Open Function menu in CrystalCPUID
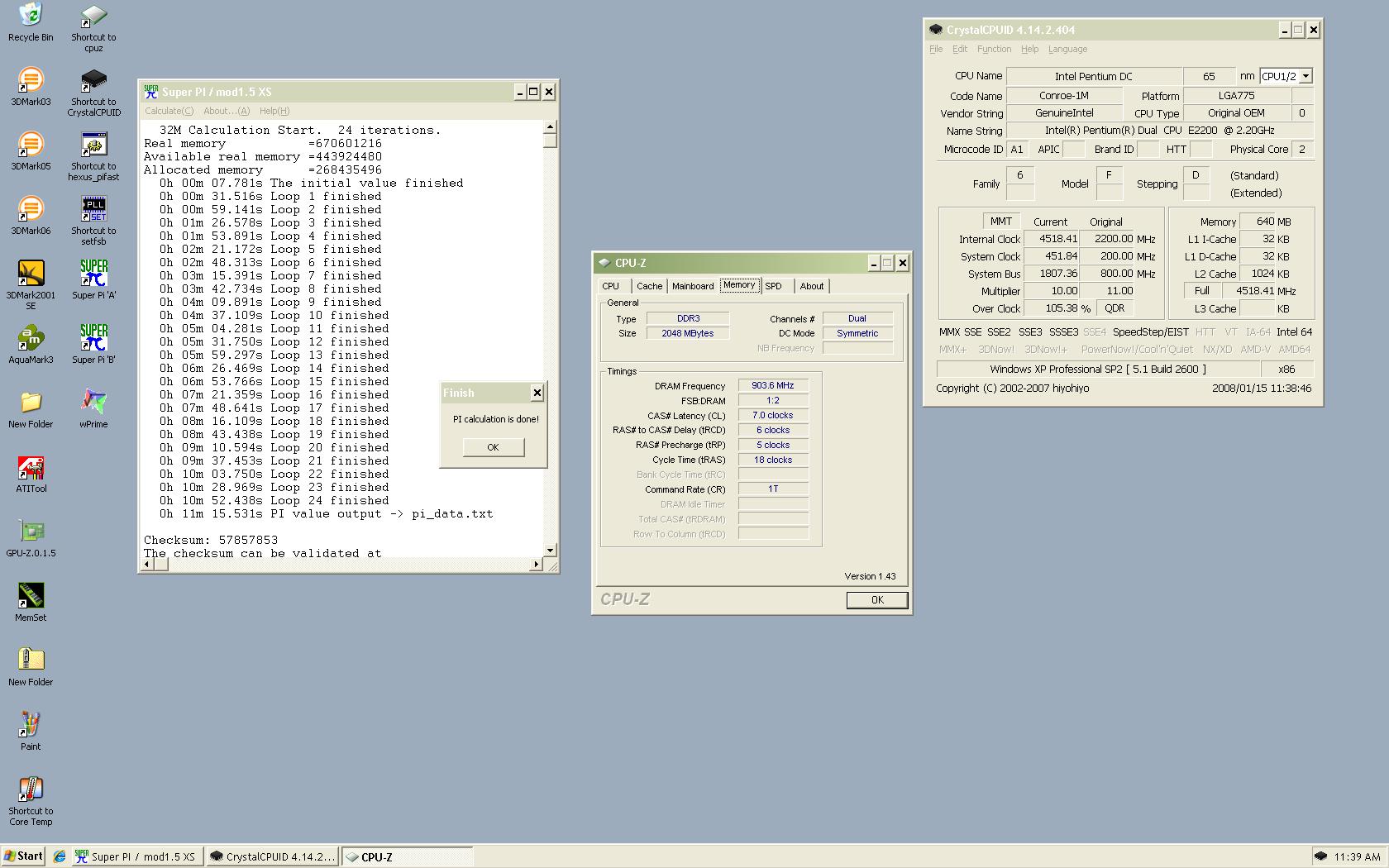This screenshot has width=1389, height=868. tap(994, 49)
